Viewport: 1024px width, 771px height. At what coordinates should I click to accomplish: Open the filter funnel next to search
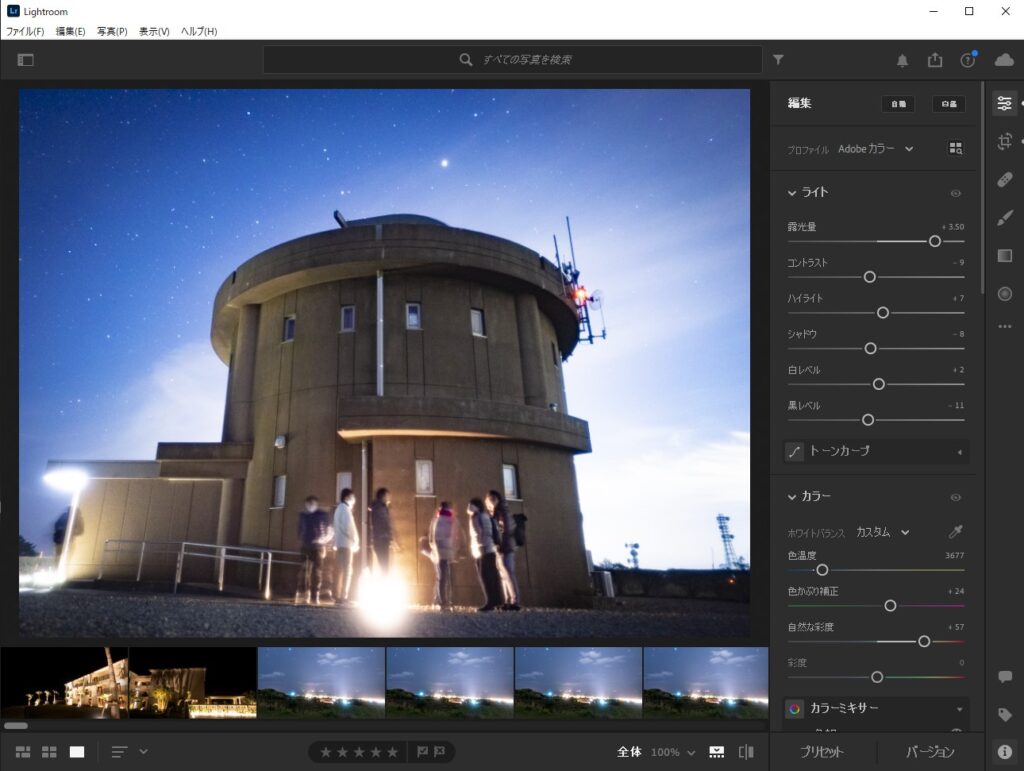(778, 60)
